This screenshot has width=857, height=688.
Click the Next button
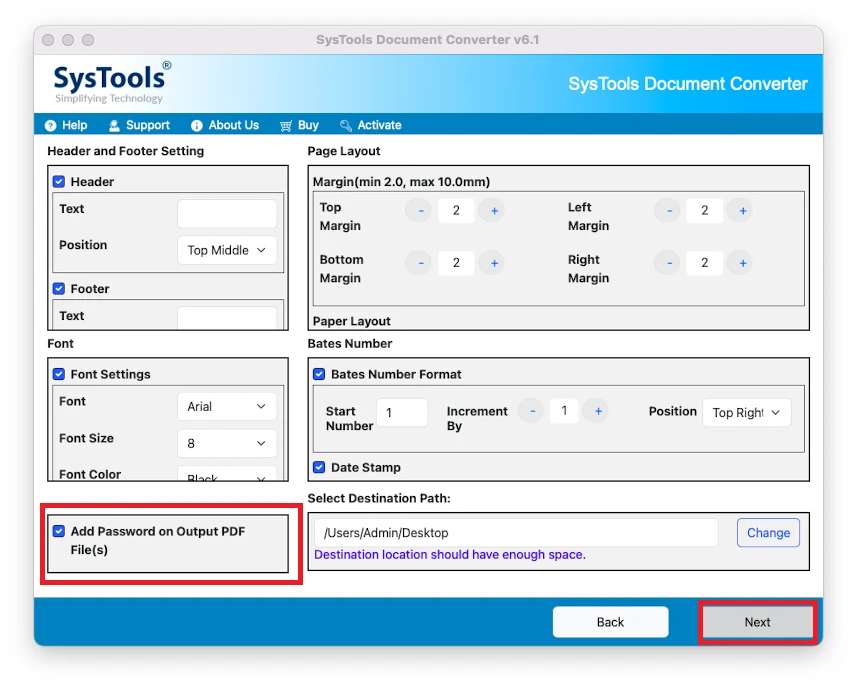click(x=758, y=622)
